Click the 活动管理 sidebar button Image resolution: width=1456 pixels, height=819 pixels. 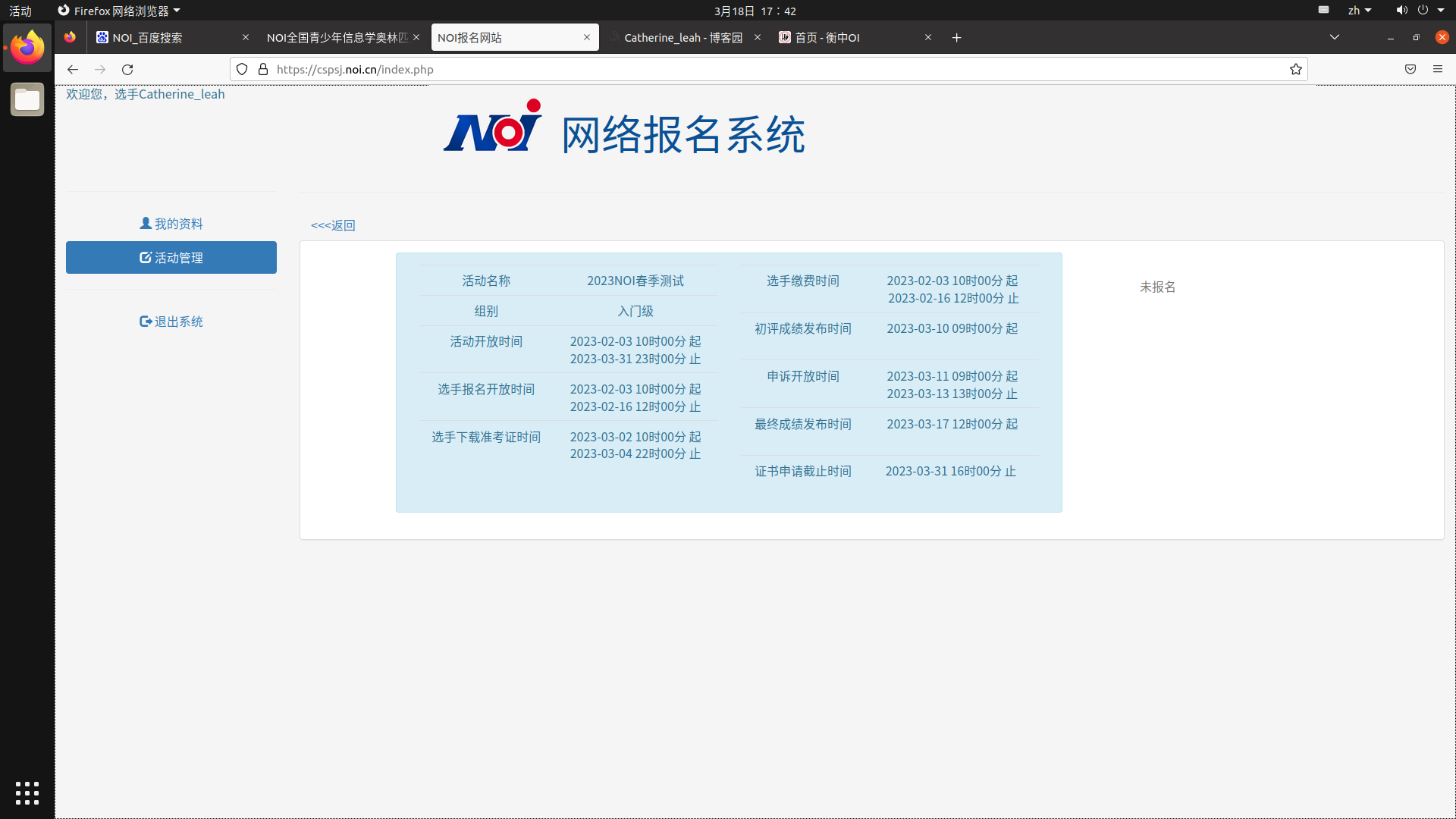[x=171, y=258]
